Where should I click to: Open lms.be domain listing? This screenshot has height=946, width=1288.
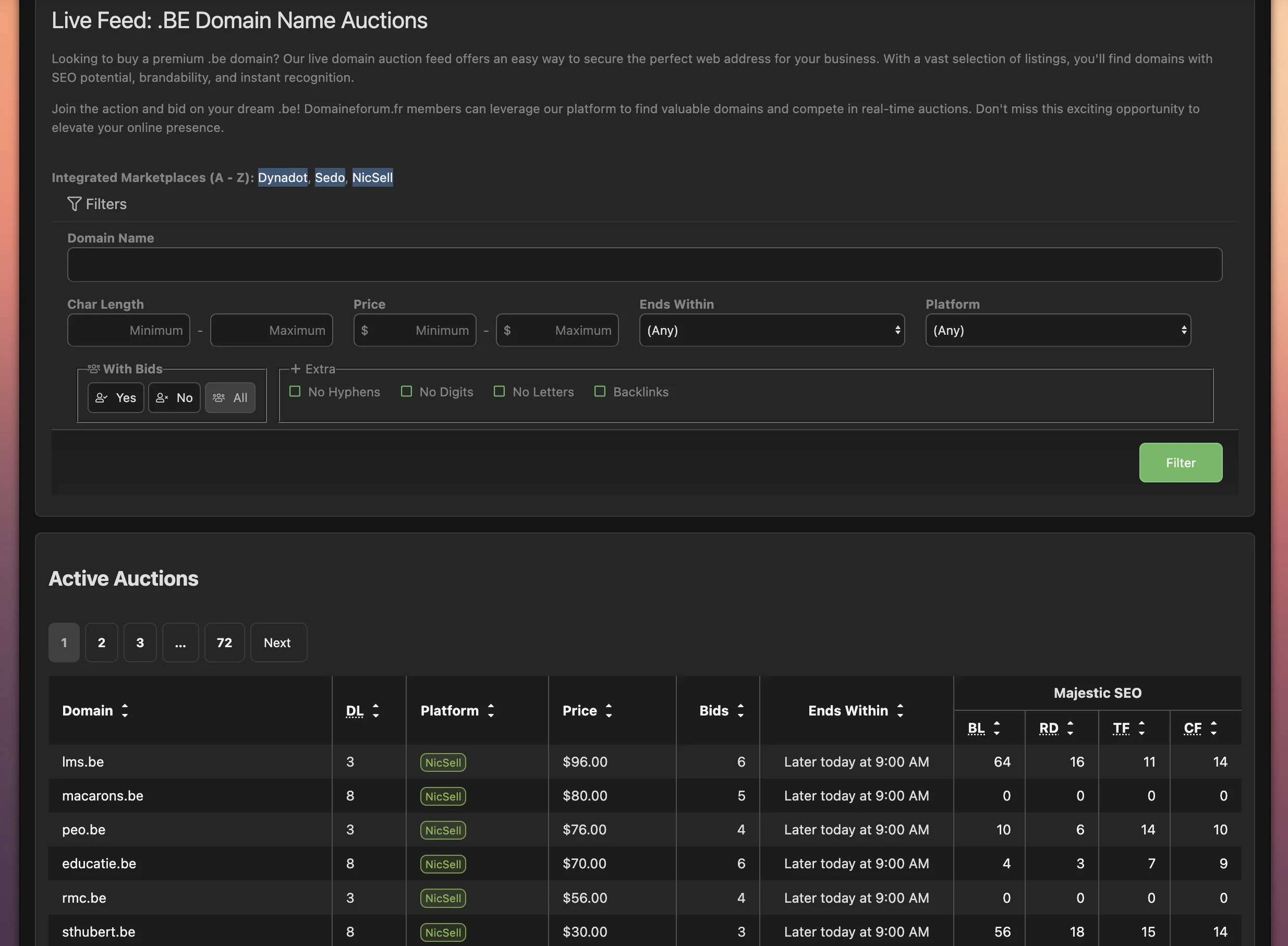83,761
